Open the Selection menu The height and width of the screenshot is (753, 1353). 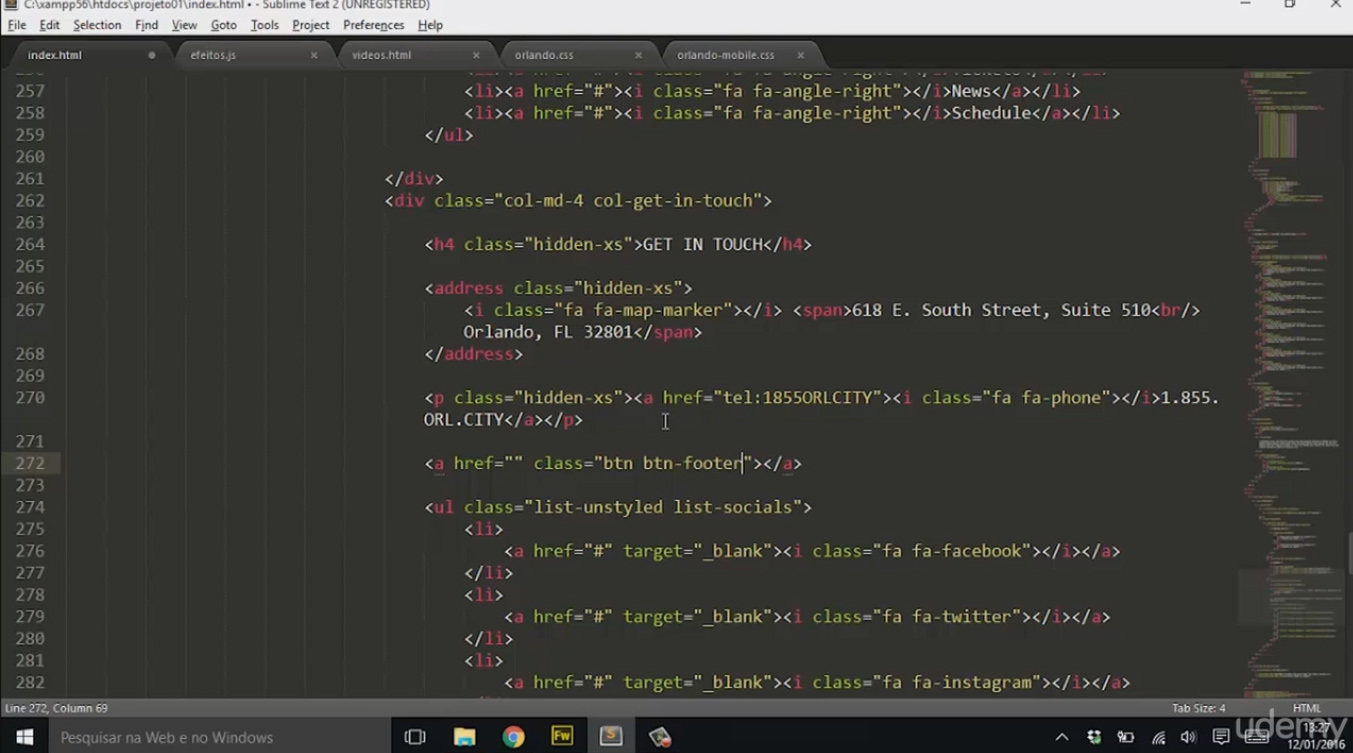click(97, 25)
